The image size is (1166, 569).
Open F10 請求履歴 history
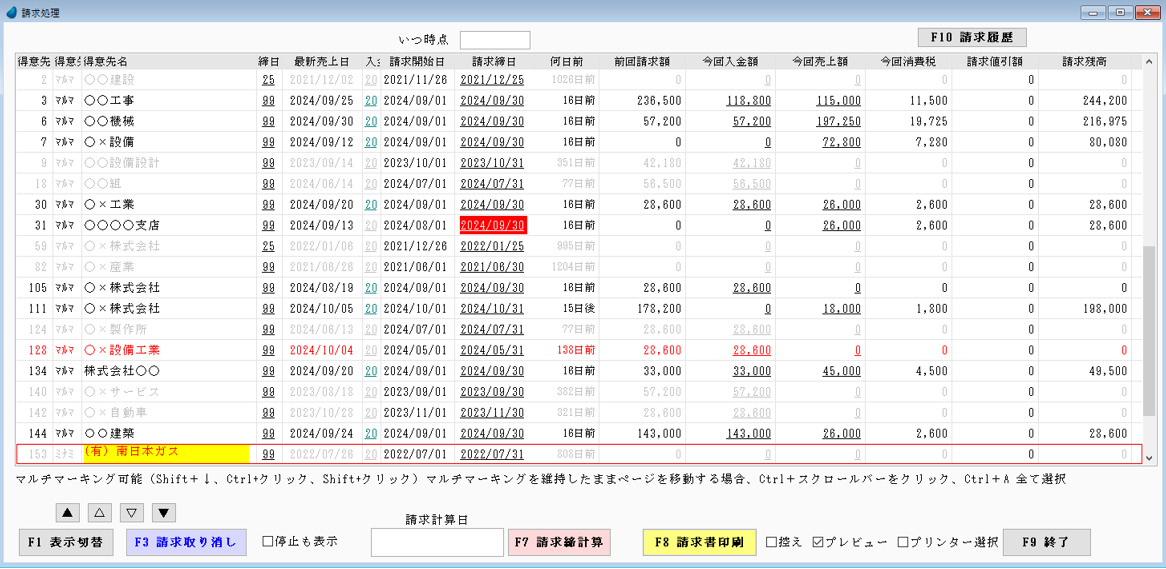point(971,37)
